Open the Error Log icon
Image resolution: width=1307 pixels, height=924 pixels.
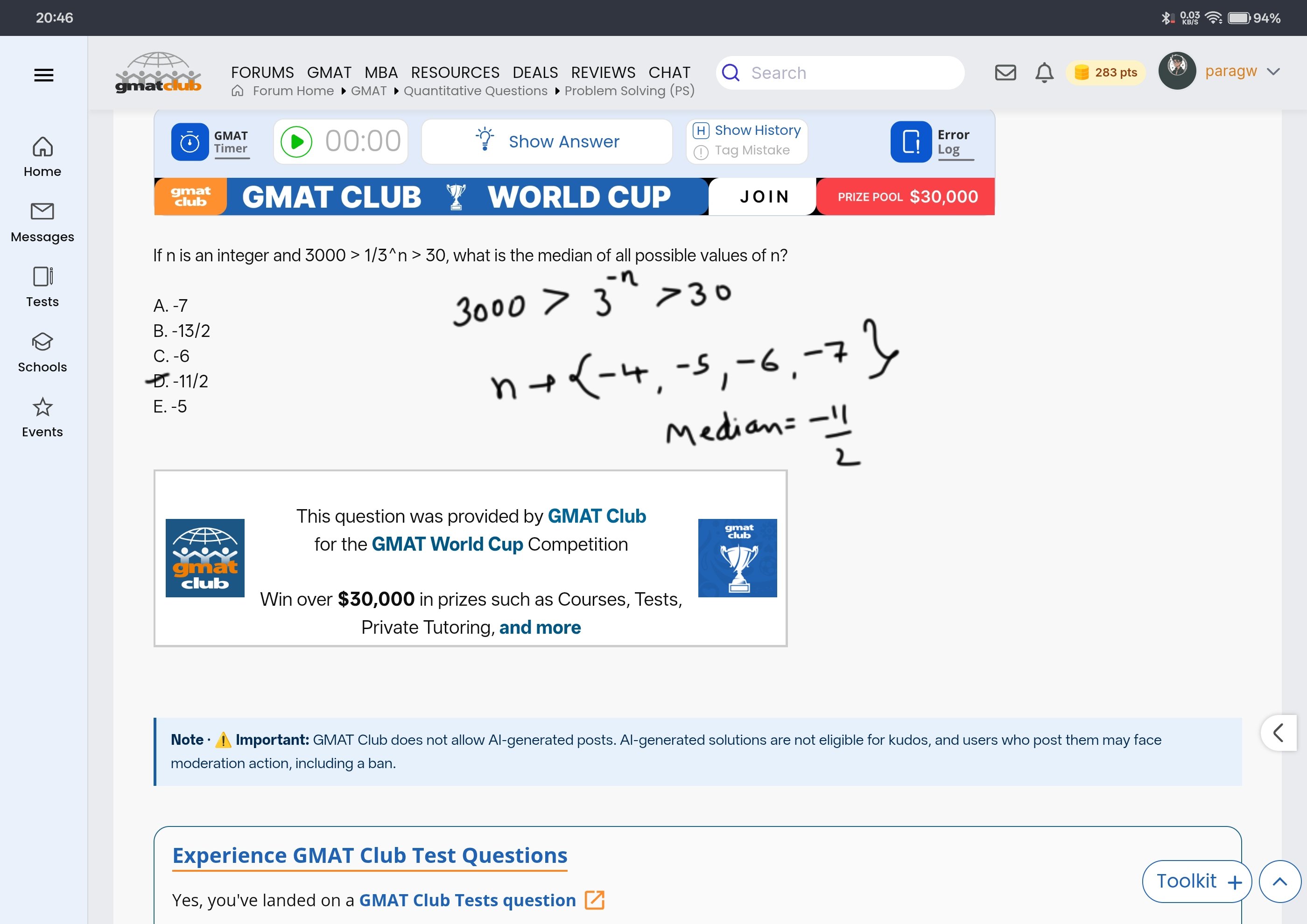coord(911,142)
